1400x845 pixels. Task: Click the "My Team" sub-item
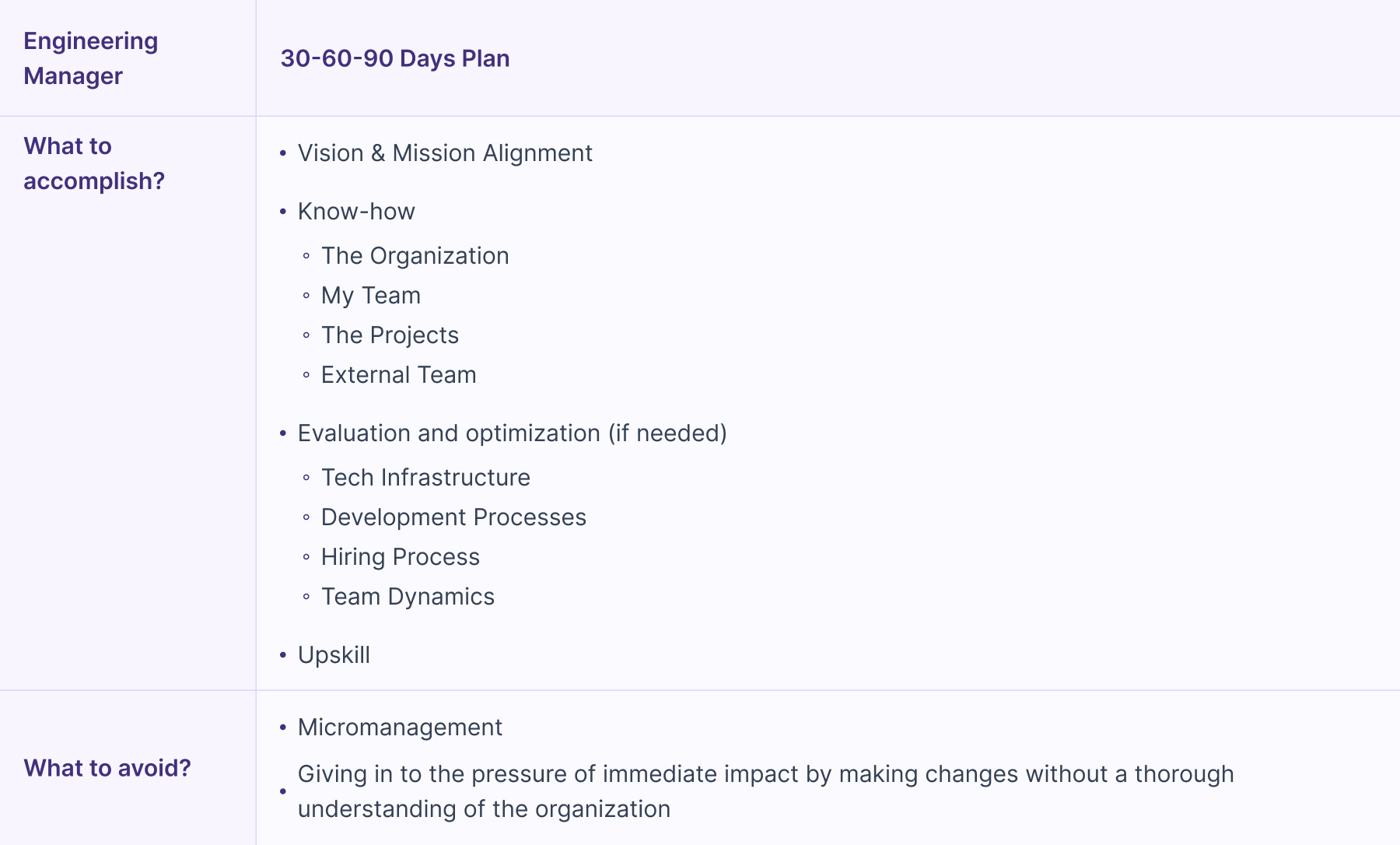(371, 296)
